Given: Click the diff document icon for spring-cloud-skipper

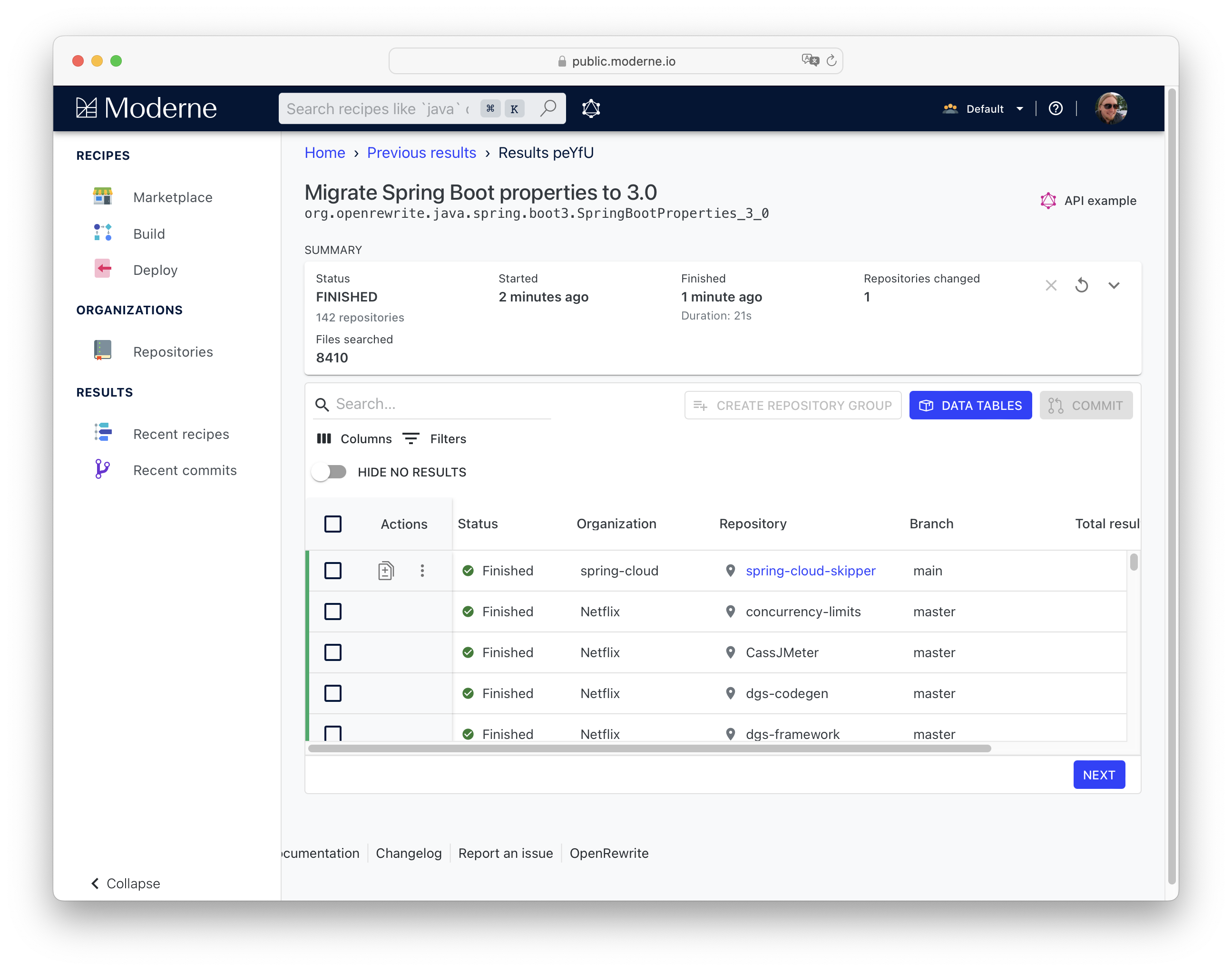Looking at the screenshot, I should pyautogui.click(x=385, y=570).
